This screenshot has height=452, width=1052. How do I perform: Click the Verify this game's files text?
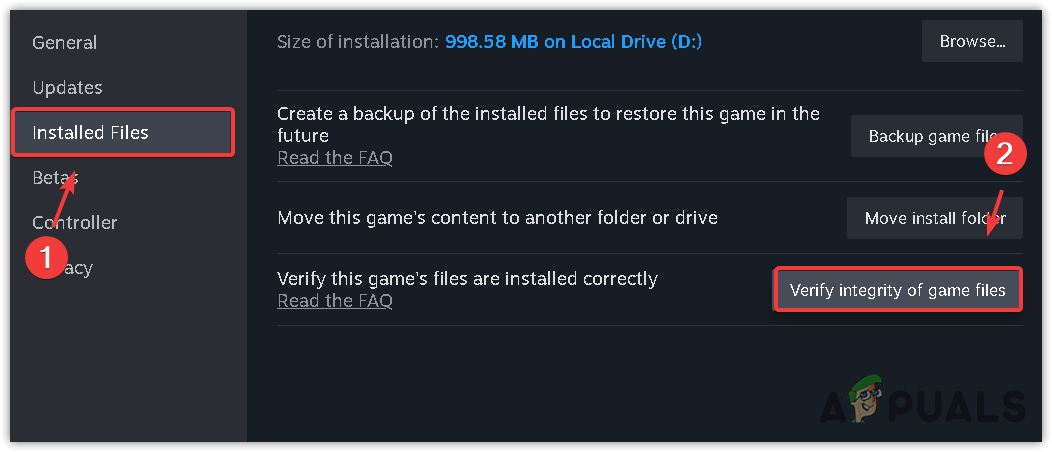click(x=467, y=278)
